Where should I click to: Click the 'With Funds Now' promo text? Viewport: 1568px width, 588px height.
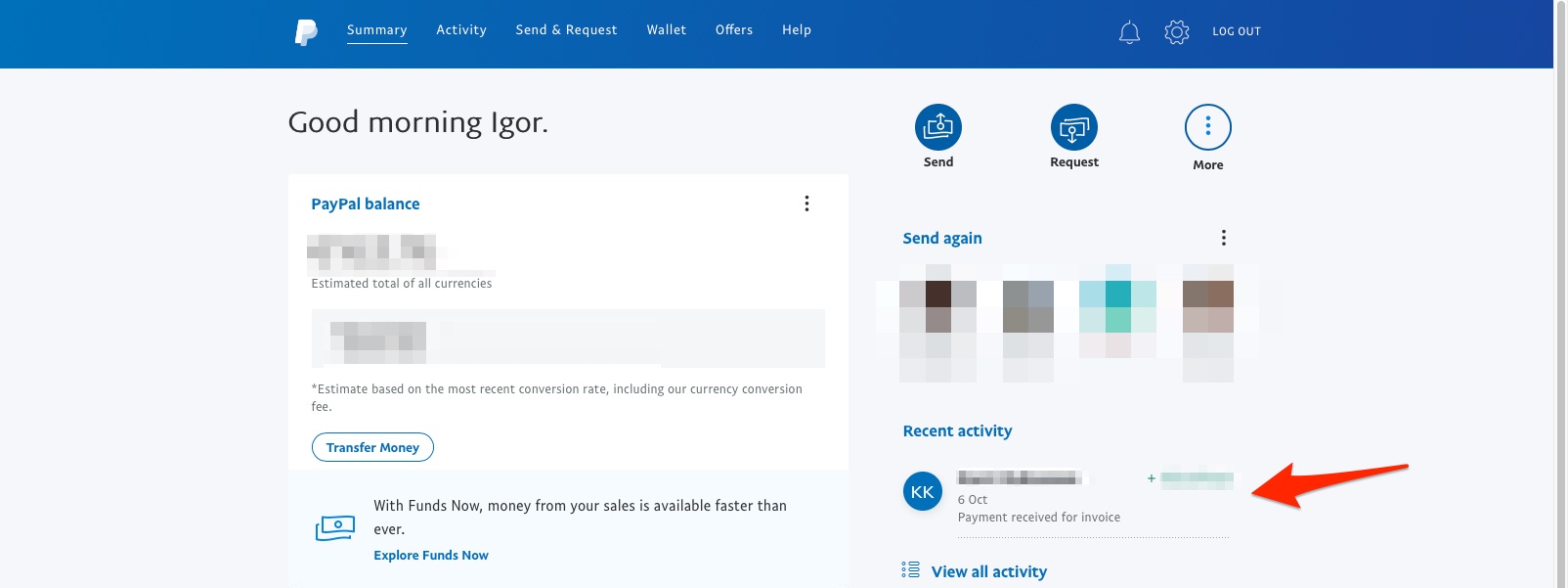coord(581,518)
